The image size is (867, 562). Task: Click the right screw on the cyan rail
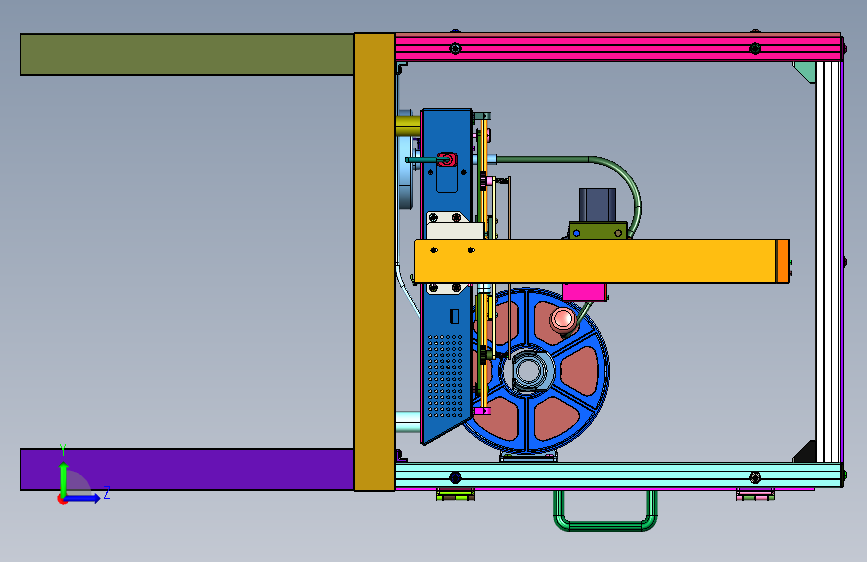(x=755, y=477)
